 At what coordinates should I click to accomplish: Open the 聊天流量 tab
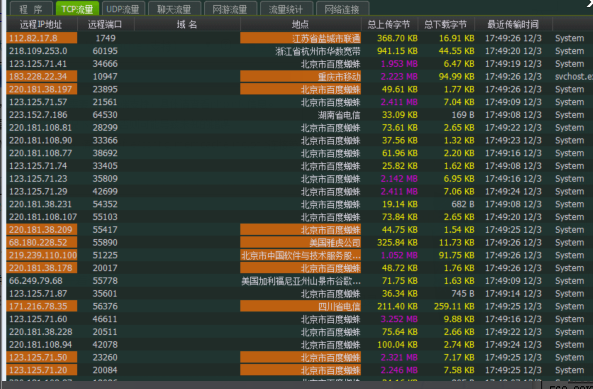point(174,9)
